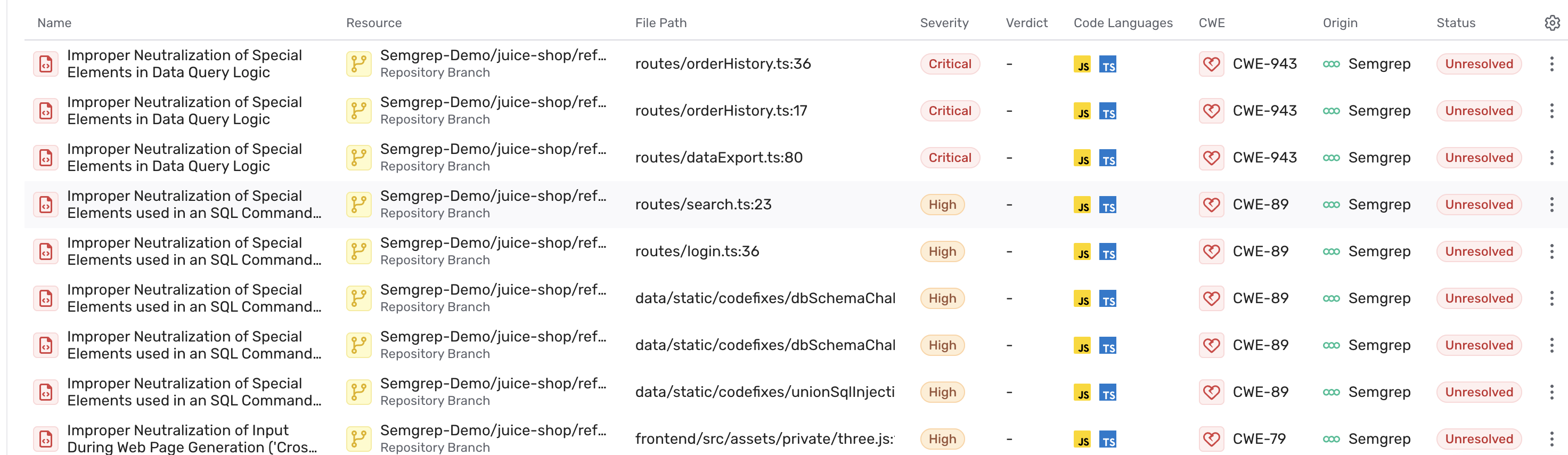Click the Status column header
This screenshot has height=455, width=1568.
(1456, 23)
